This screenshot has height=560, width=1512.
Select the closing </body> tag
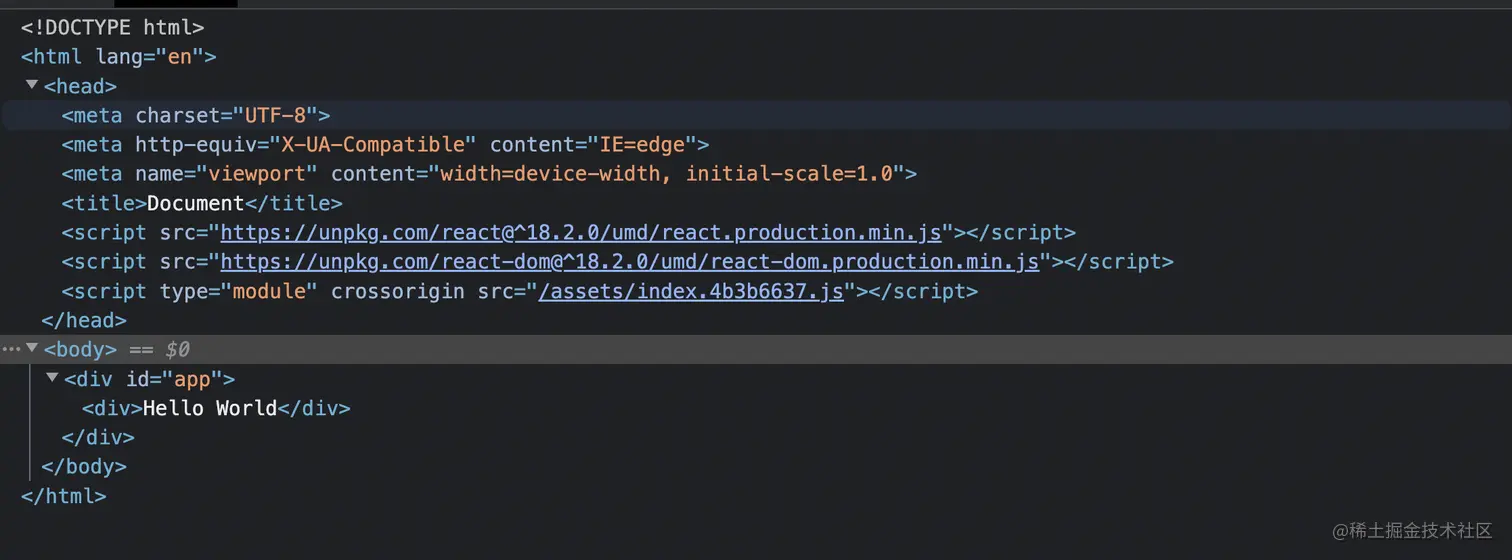pyautogui.click(x=84, y=466)
